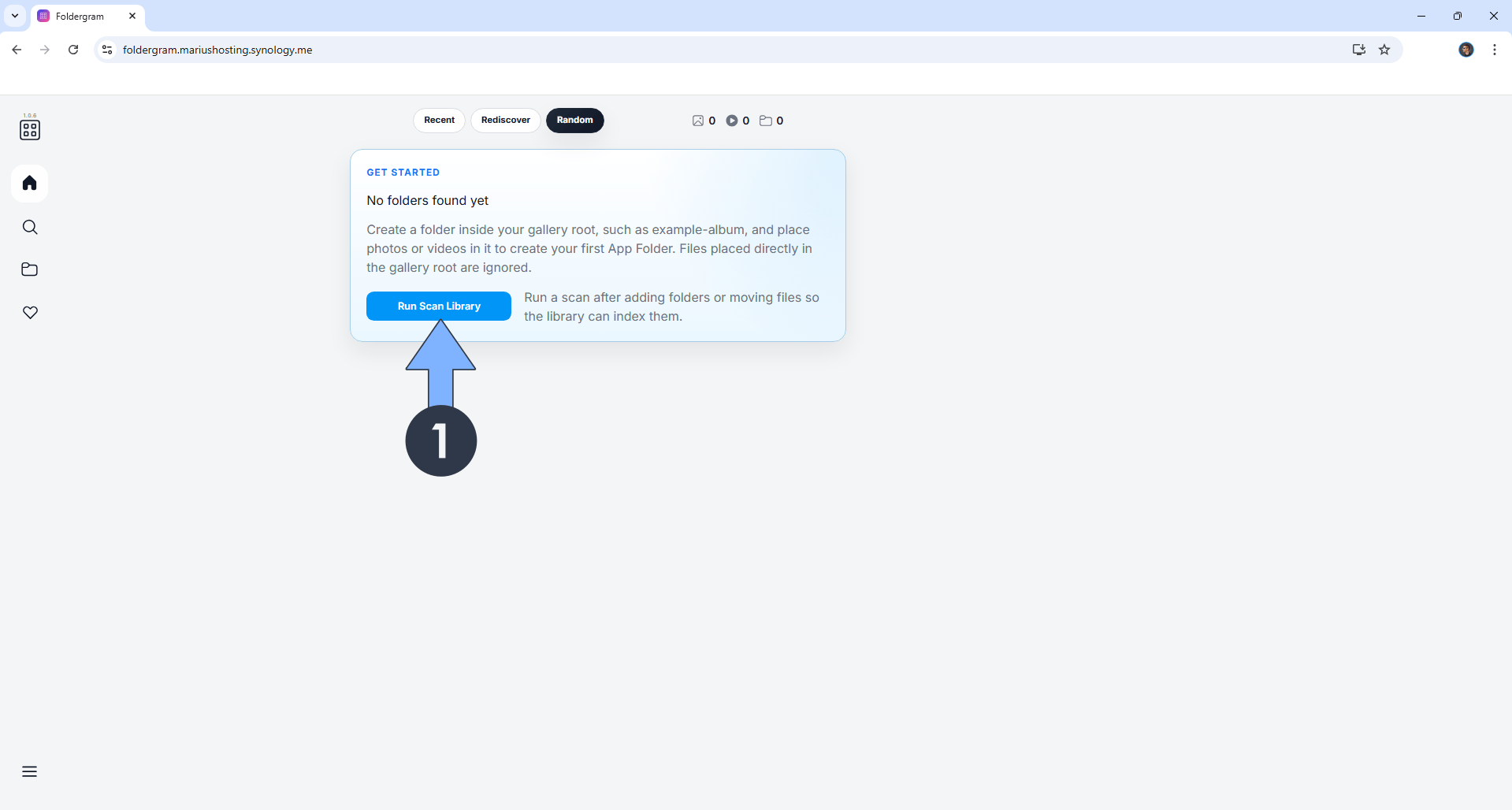The height and width of the screenshot is (810, 1512).
Task: Open the search panel
Action: (29, 227)
